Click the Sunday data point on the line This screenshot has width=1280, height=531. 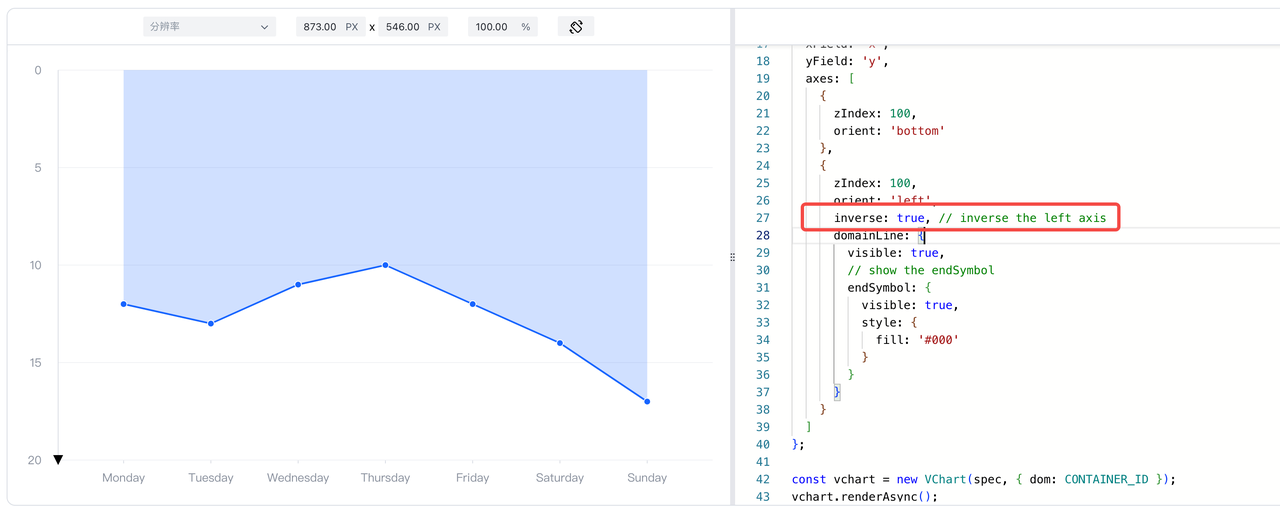(647, 401)
